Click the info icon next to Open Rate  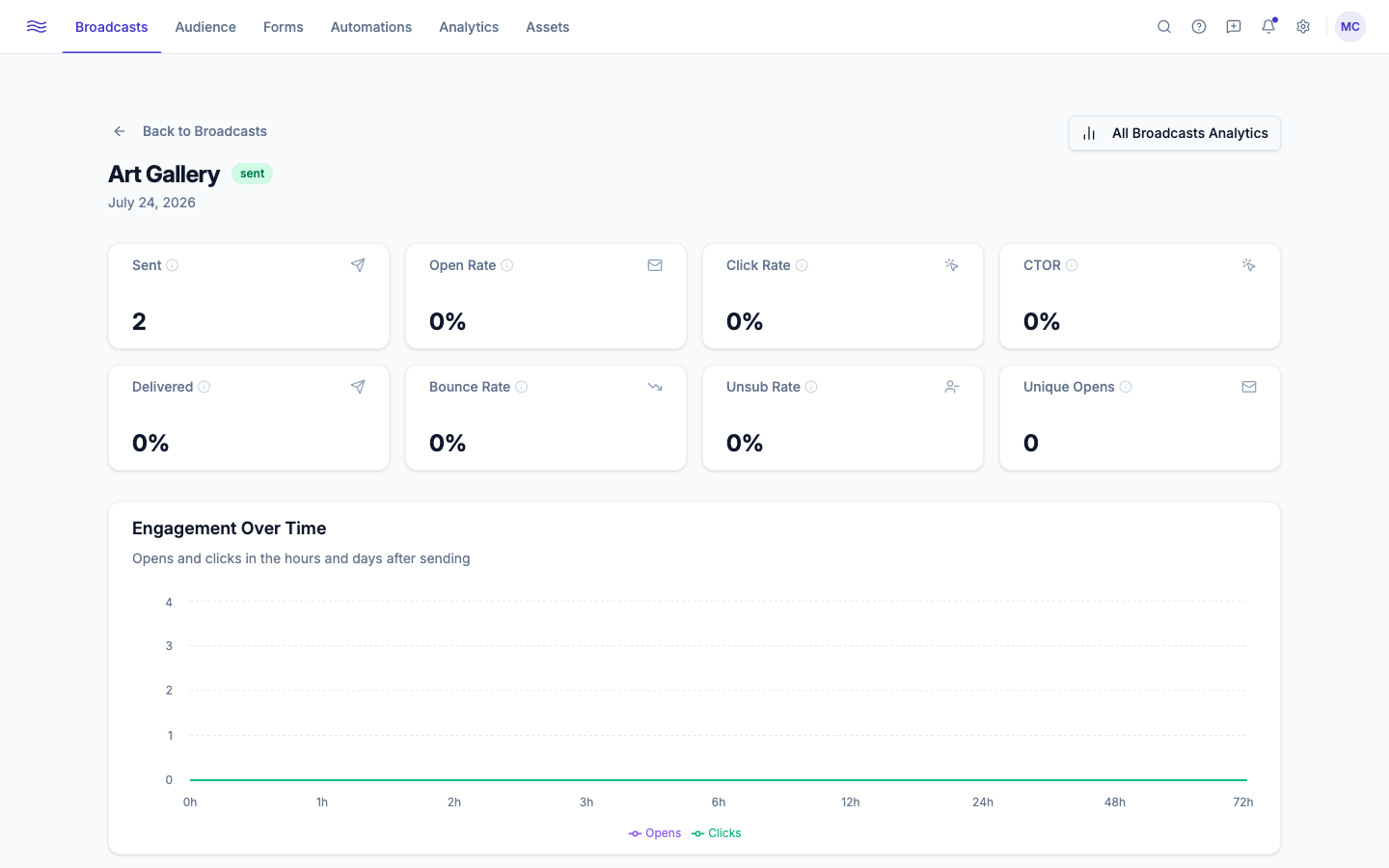tap(507, 265)
